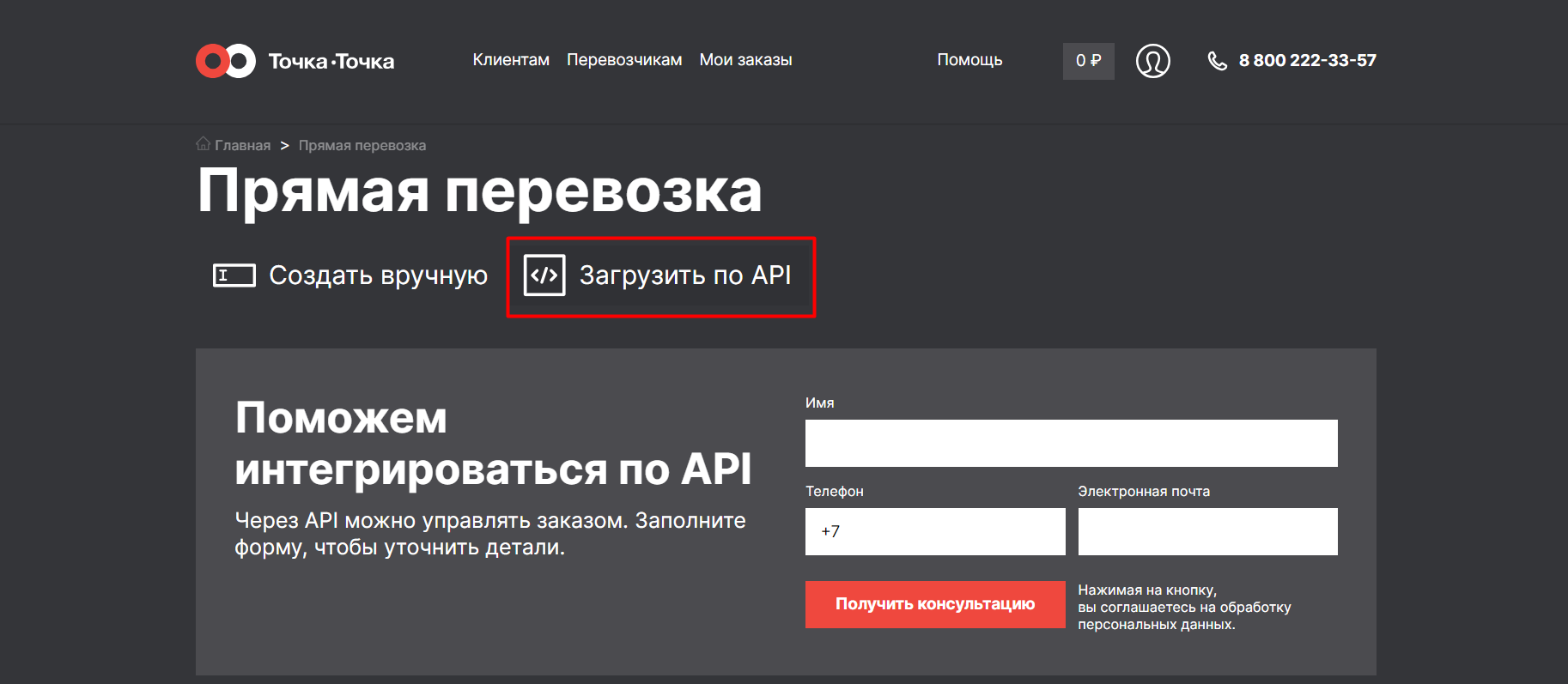Submit with Получить консультацию button
This screenshot has height=684, width=1568.
click(935, 604)
